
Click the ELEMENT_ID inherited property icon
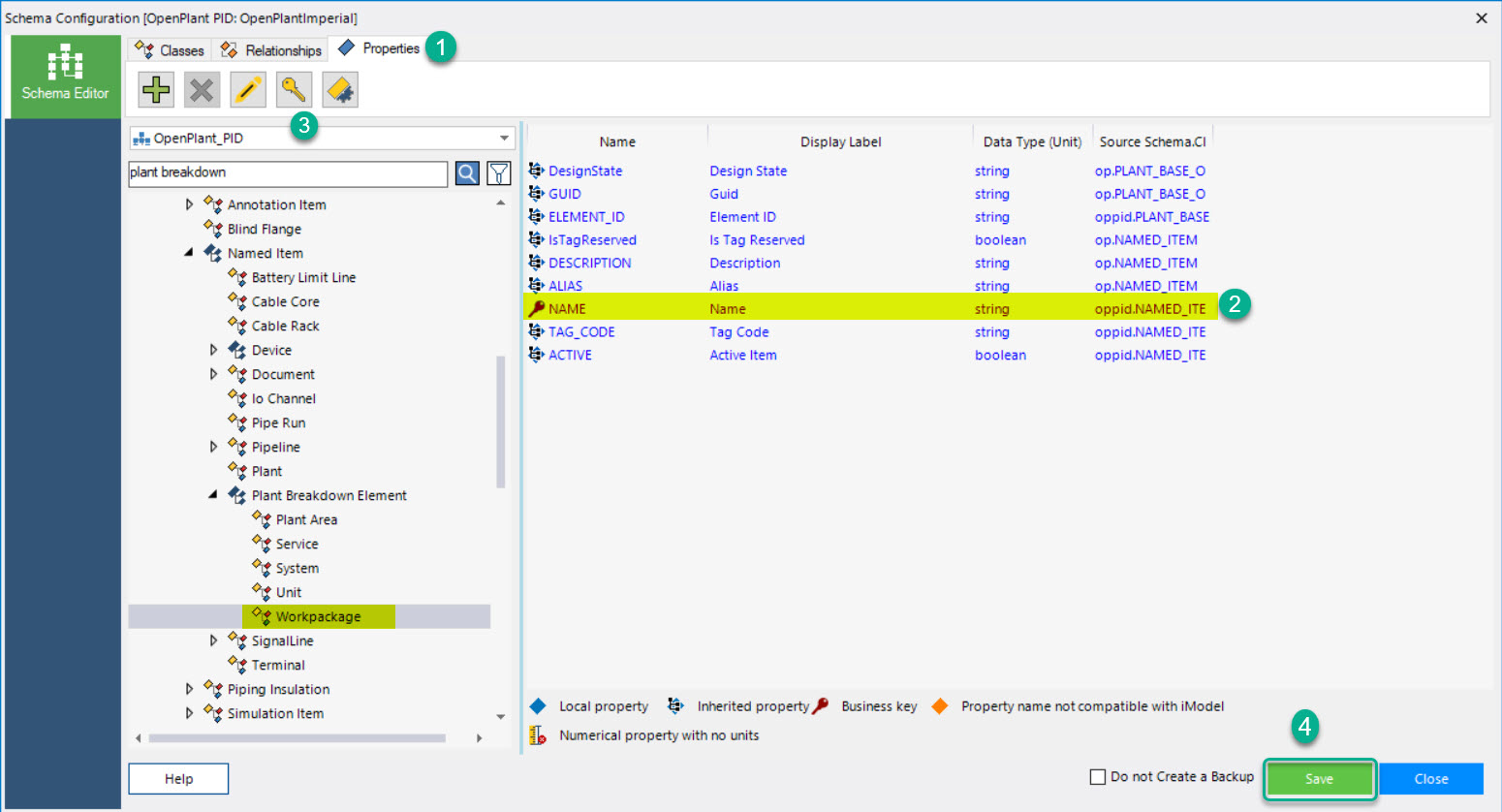536,217
